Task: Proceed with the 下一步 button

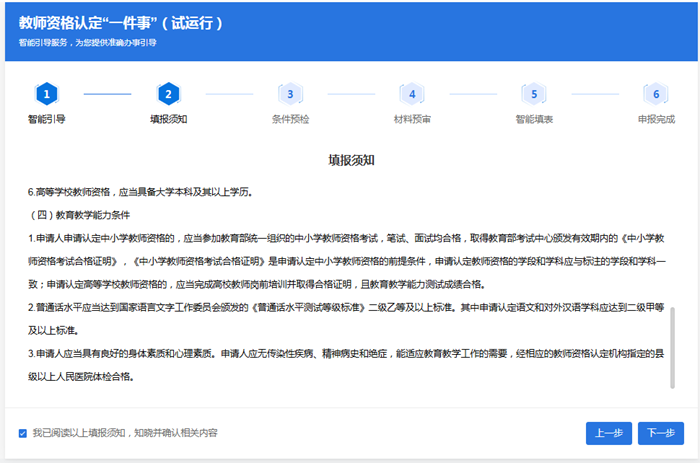Action: point(661,433)
